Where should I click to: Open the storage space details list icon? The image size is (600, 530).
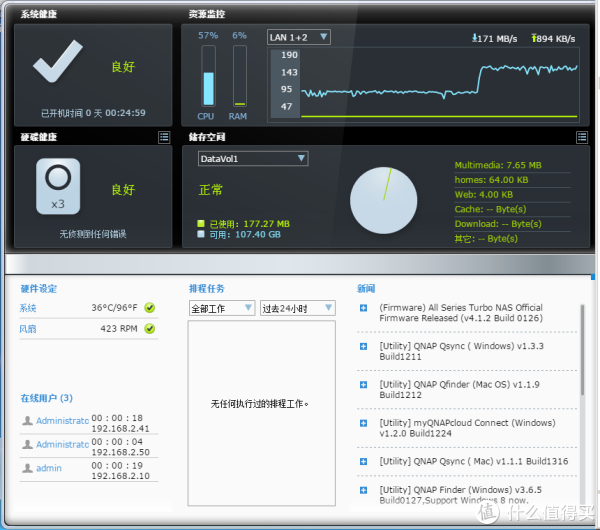tap(581, 137)
